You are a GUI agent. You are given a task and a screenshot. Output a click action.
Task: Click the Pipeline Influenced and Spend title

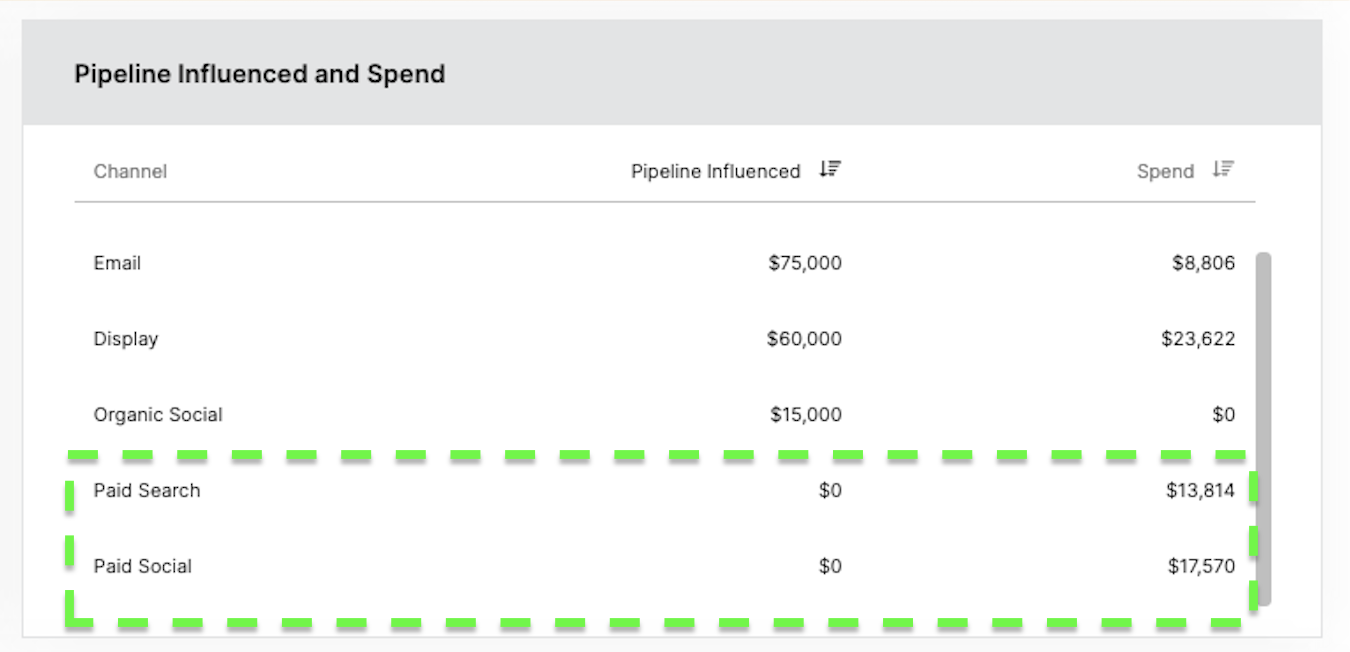click(x=260, y=74)
